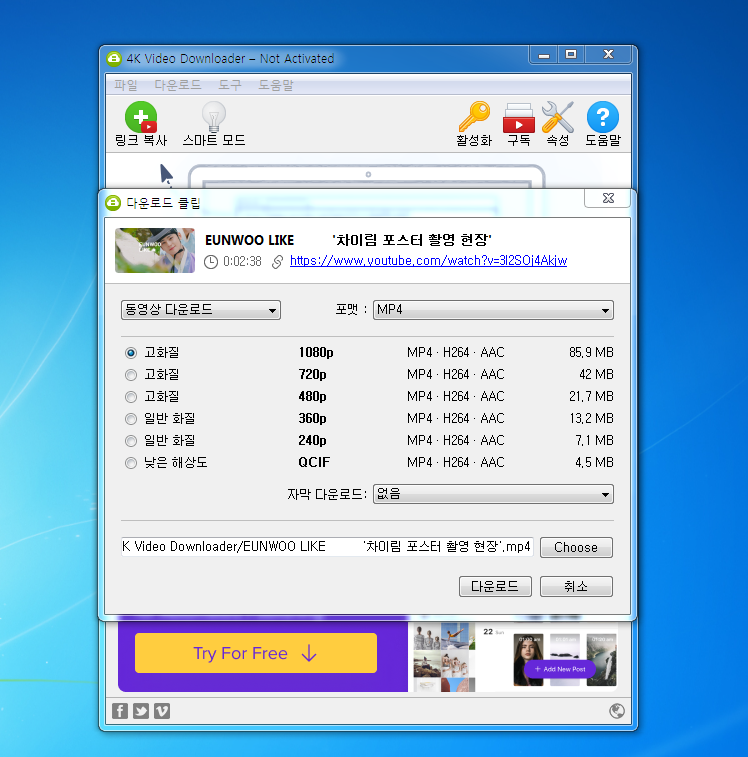Maximize the 4K Video Downloader window
This screenshot has height=757, width=748.
(x=571, y=54)
